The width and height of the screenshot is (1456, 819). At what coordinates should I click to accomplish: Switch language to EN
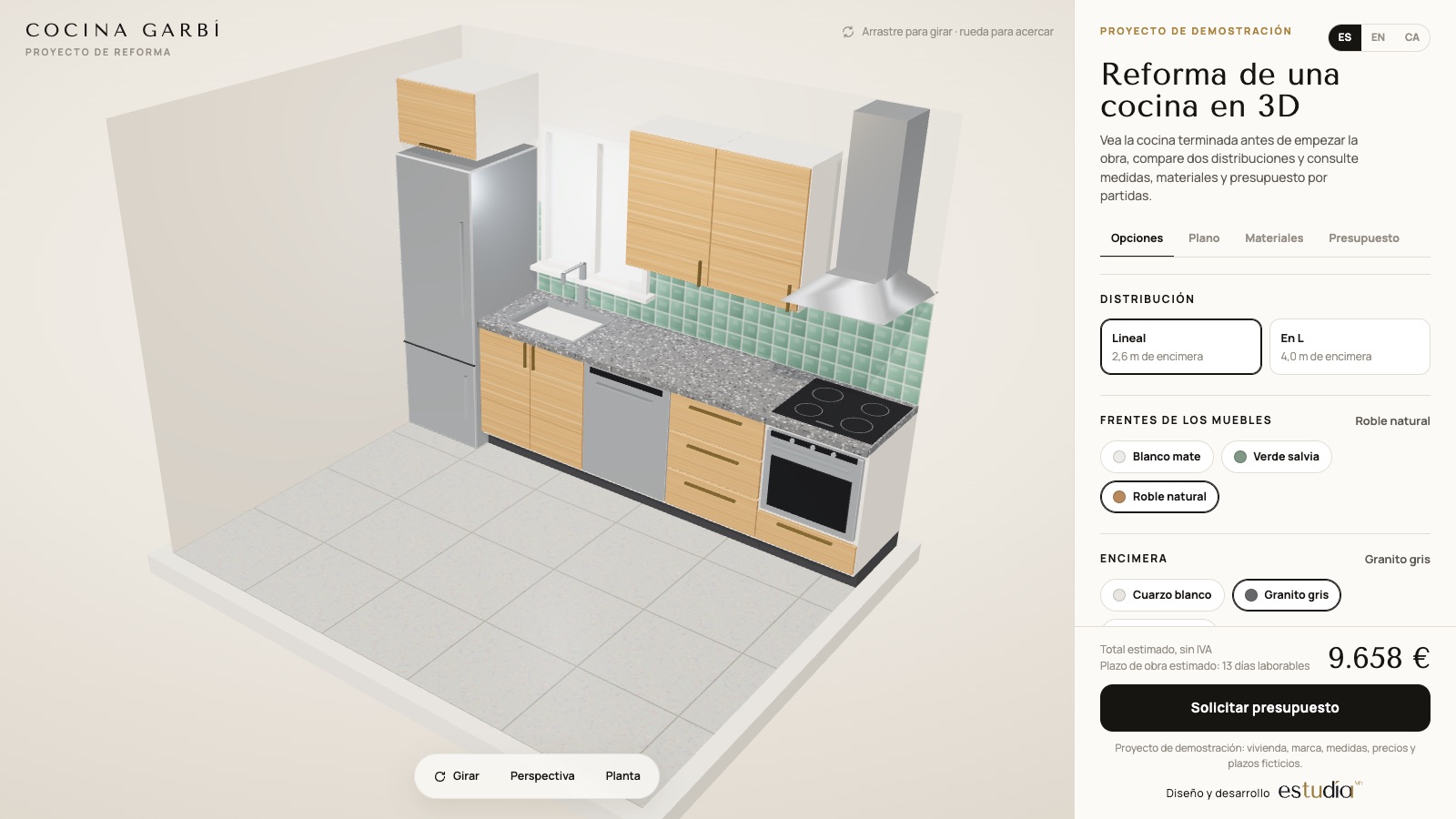(1378, 37)
